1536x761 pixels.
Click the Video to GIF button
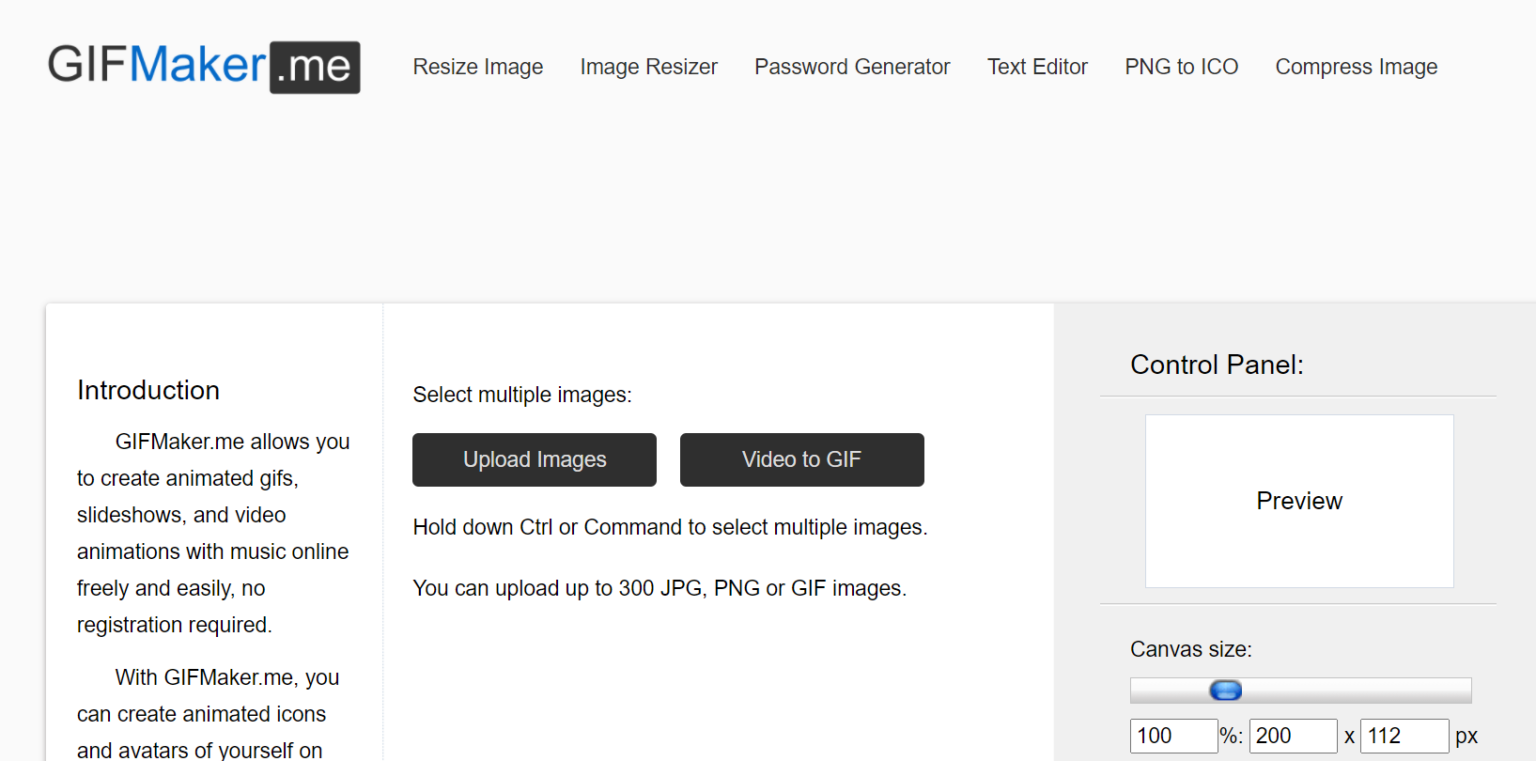click(x=802, y=459)
